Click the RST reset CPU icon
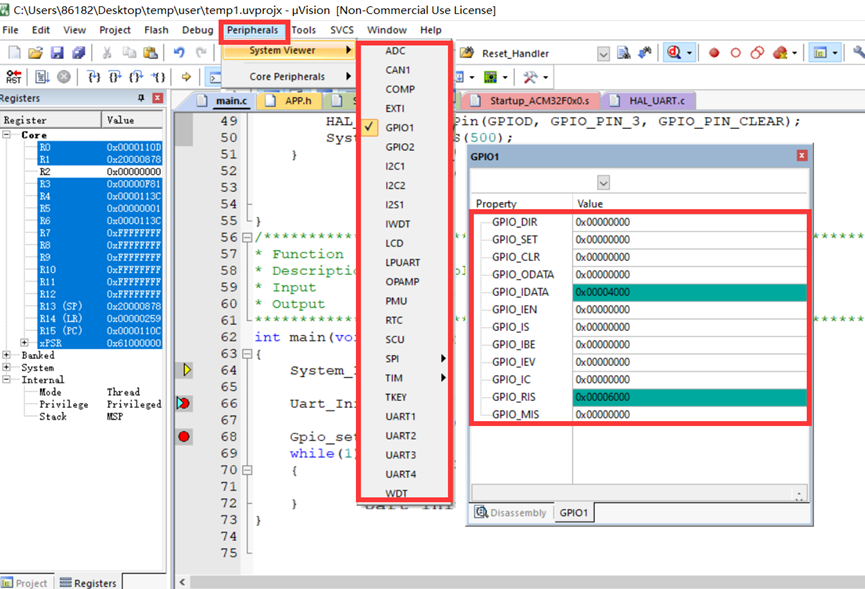 point(13,77)
